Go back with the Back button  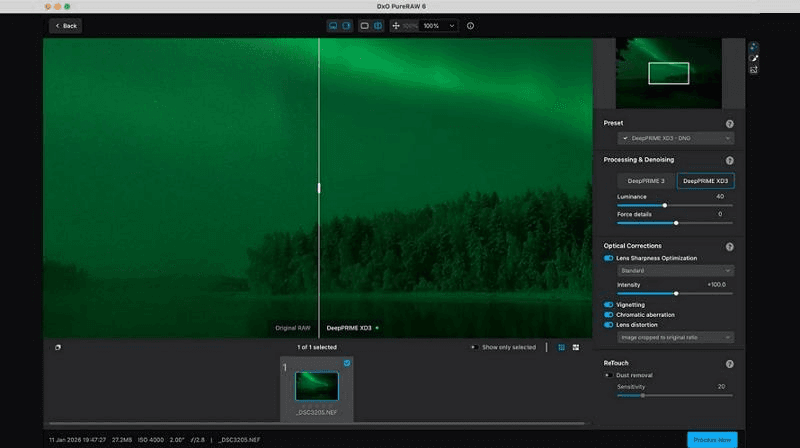[x=66, y=26]
